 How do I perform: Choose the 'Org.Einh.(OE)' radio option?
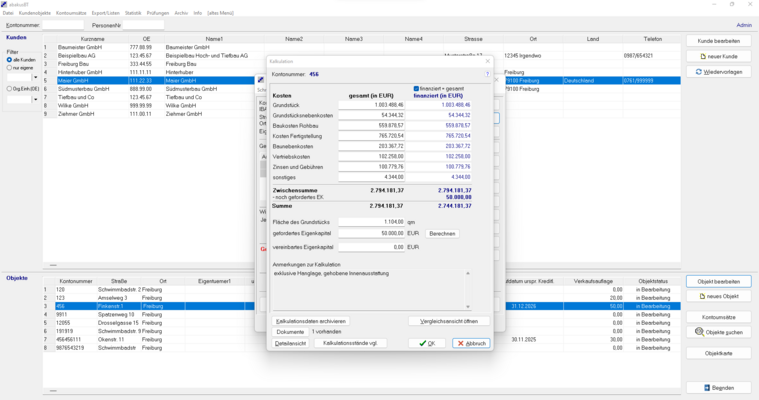click(10, 89)
